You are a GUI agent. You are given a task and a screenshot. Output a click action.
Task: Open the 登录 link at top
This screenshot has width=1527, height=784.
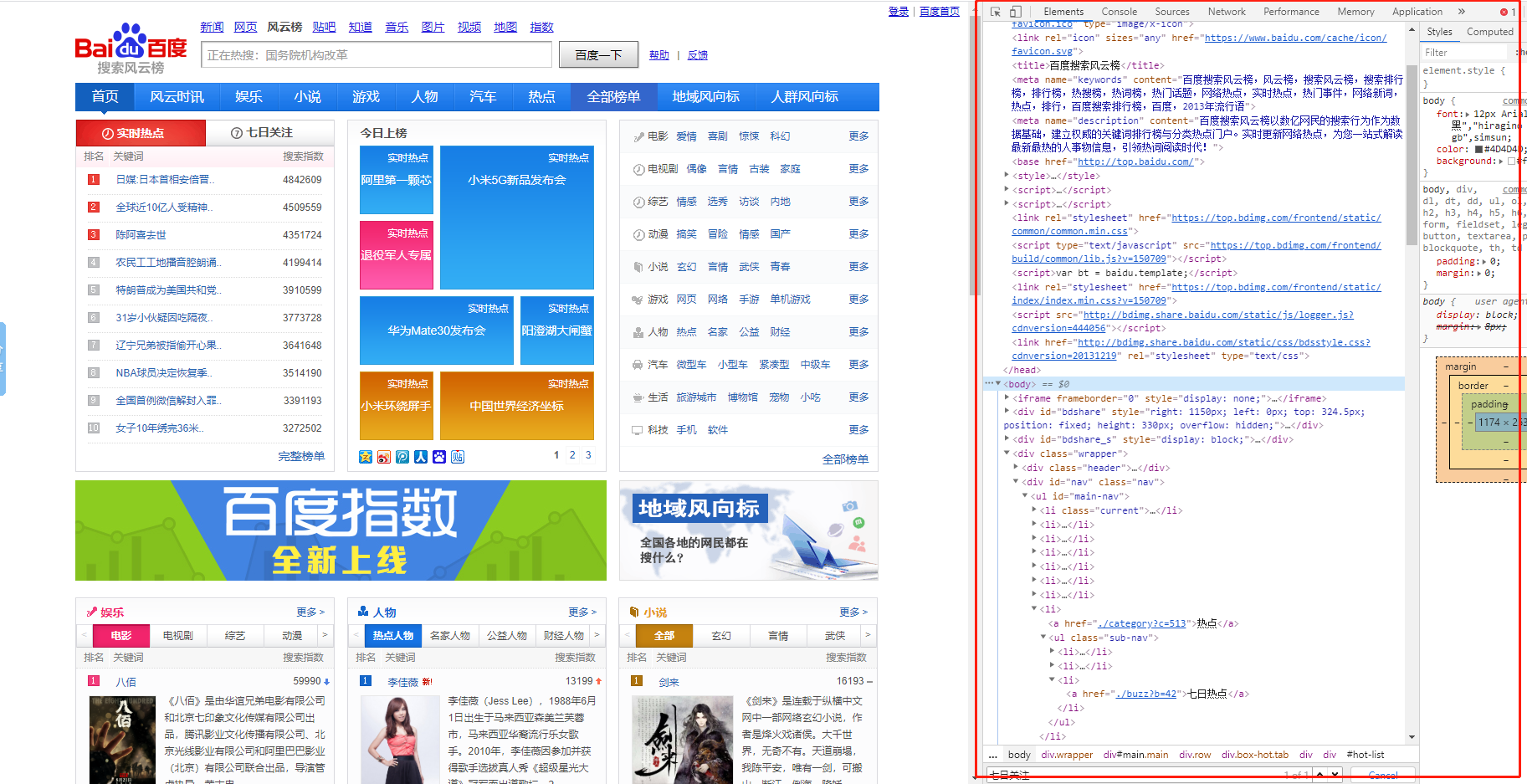[899, 12]
